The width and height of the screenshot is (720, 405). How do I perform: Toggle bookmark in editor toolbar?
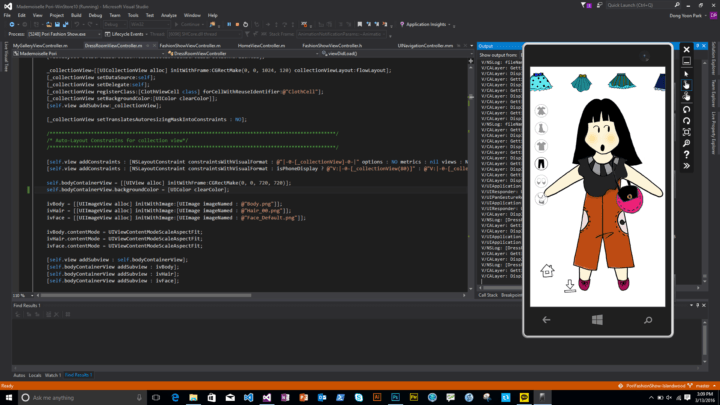click(360, 24)
